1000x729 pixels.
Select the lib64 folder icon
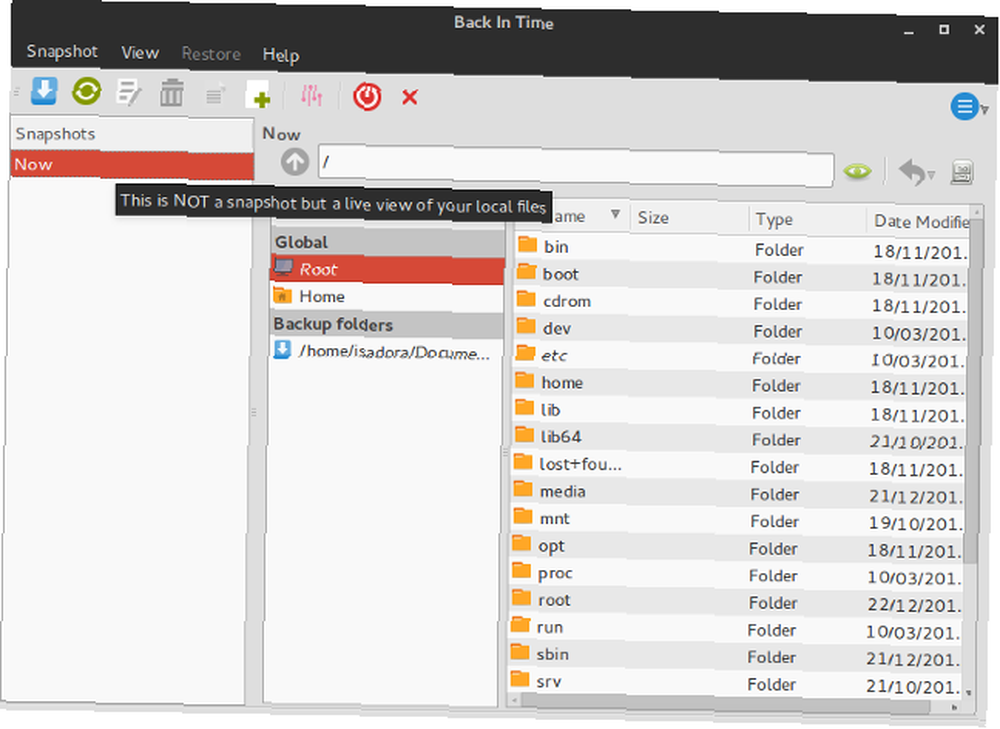[524, 434]
